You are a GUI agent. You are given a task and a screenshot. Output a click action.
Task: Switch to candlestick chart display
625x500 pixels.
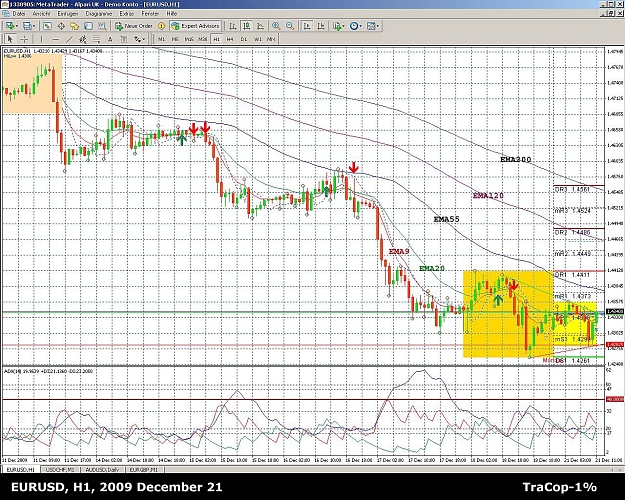click(247, 26)
